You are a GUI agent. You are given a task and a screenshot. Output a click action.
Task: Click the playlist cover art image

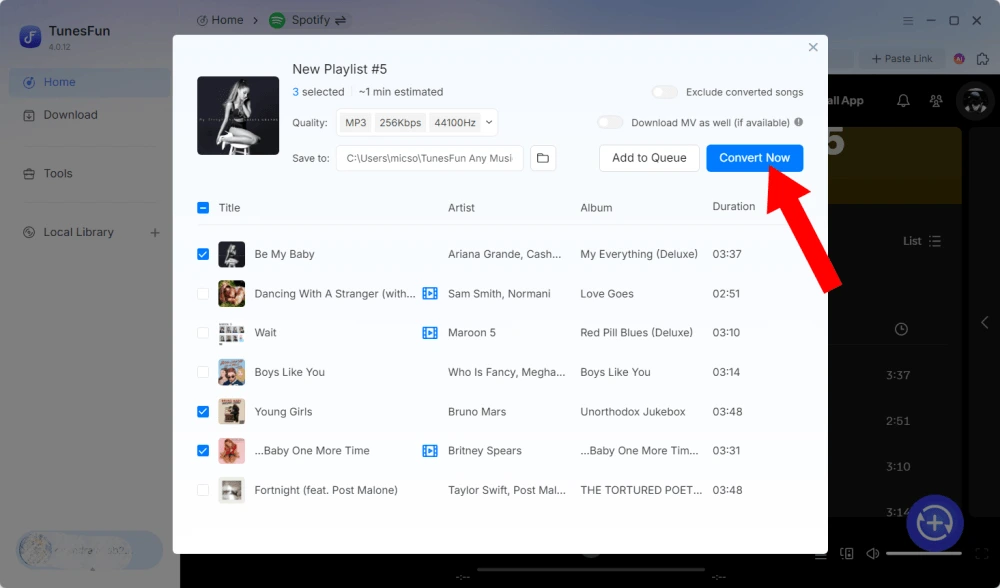(238, 115)
